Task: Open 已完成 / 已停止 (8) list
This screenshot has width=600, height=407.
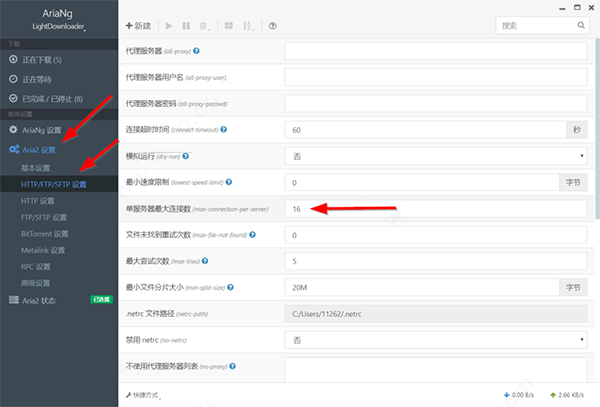Action: pyautogui.click(x=59, y=99)
